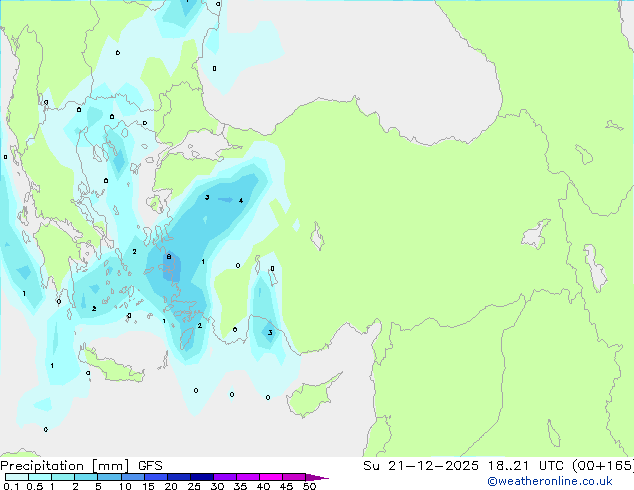Click the 45–50 mm legend swatch
The width and height of the screenshot is (634, 490).
point(294,477)
